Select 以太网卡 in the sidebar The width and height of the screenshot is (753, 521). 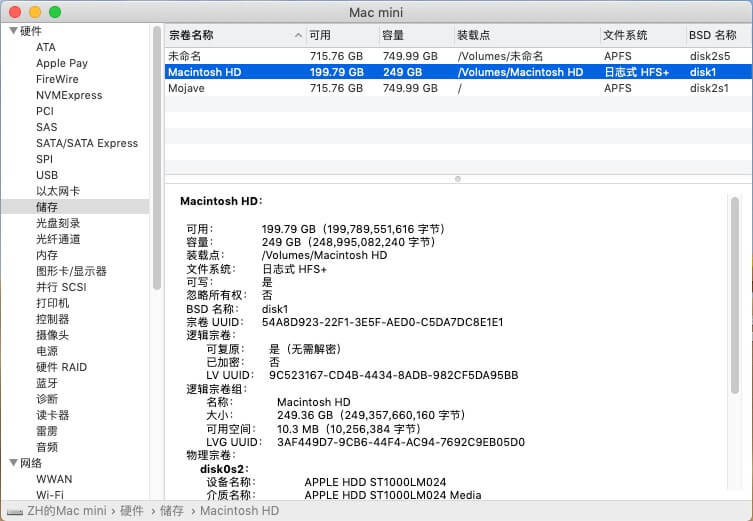(x=58, y=191)
